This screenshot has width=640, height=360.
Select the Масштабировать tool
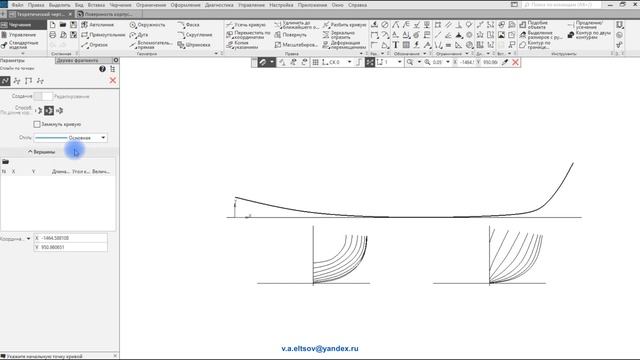coord(296,45)
